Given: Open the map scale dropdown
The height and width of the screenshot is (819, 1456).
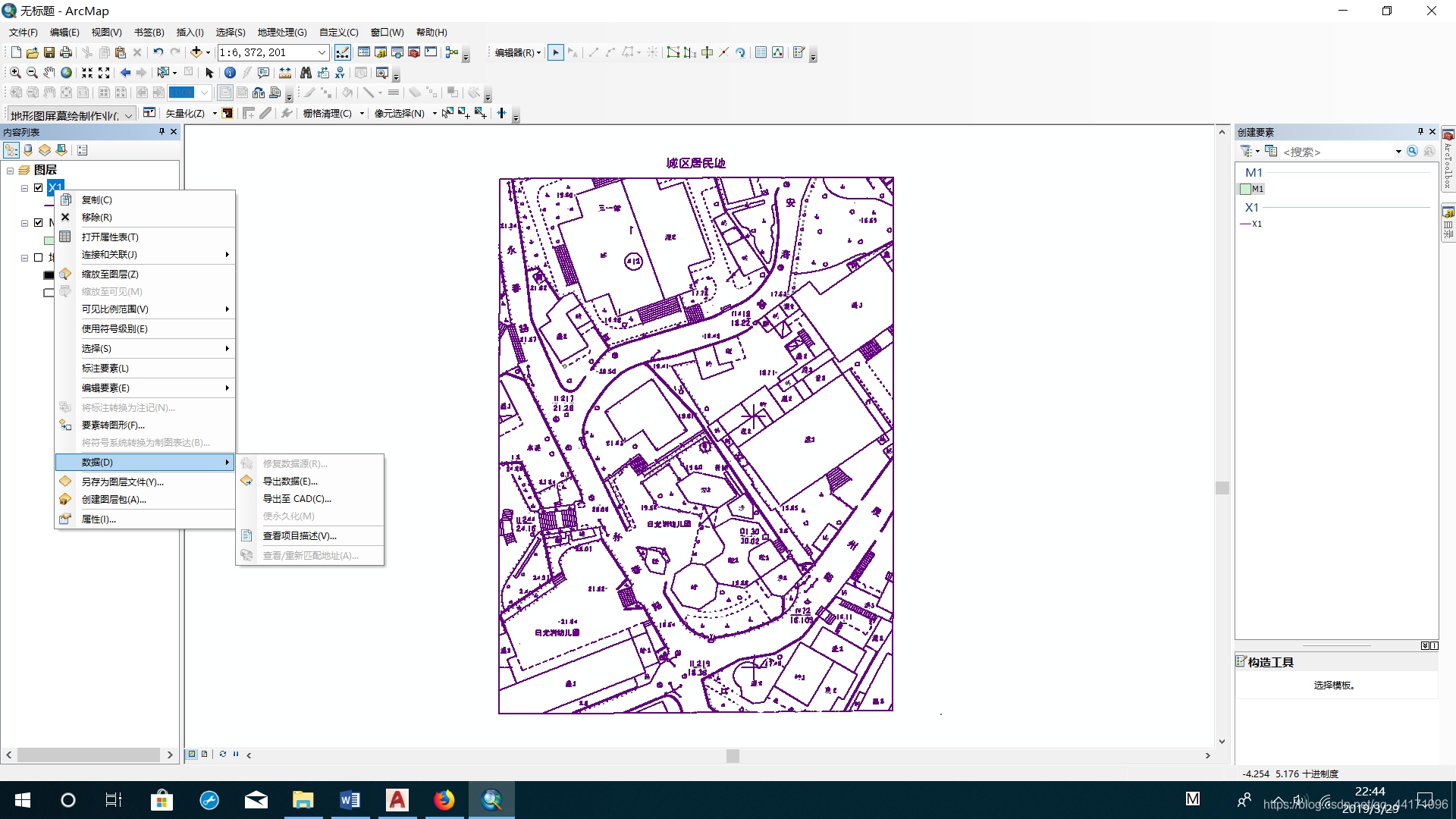Looking at the screenshot, I should (322, 52).
